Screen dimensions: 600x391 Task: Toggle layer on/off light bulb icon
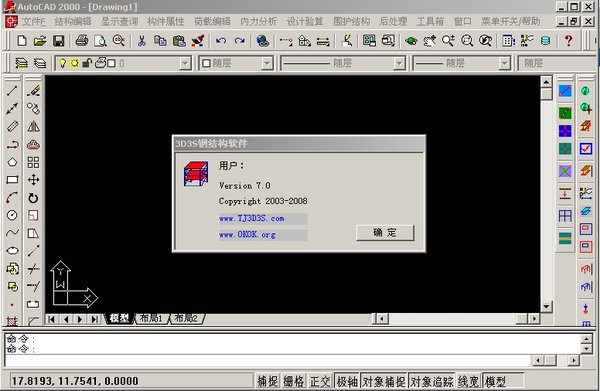click(x=62, y=63)
